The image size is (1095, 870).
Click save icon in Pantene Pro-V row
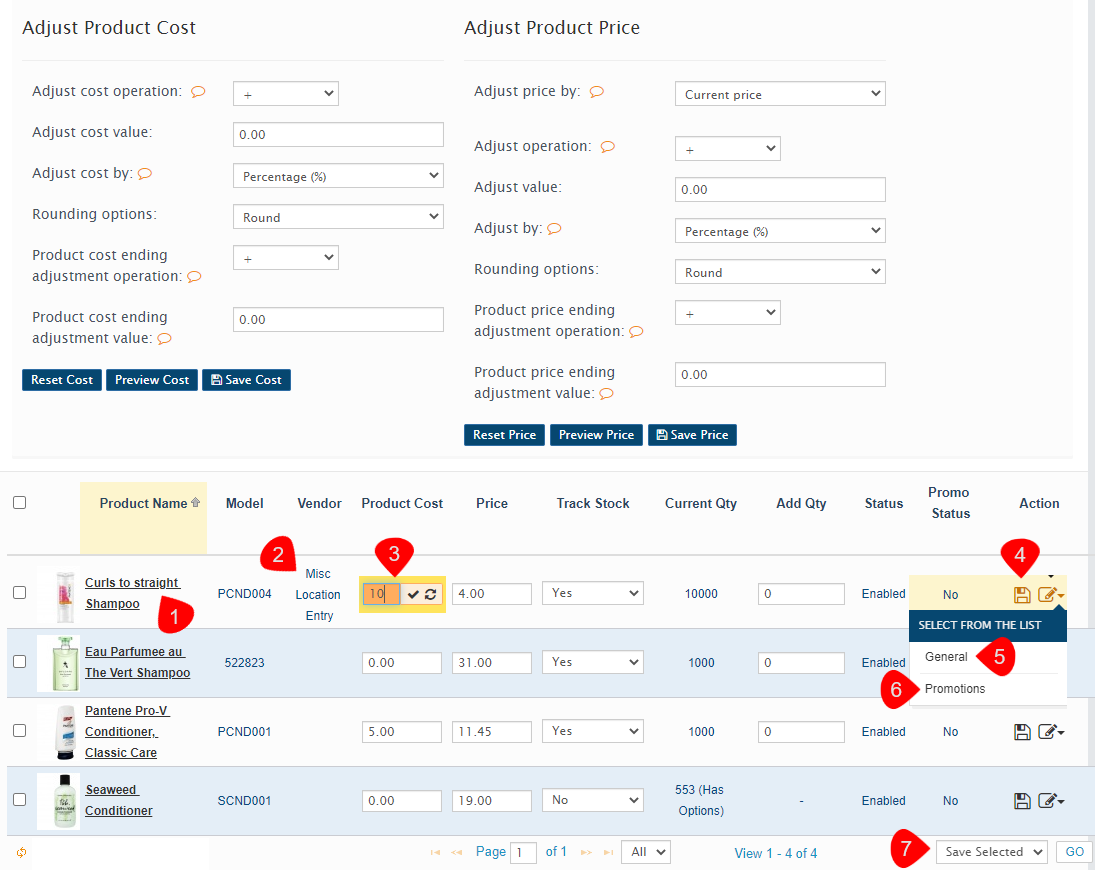coord(1021,732)
